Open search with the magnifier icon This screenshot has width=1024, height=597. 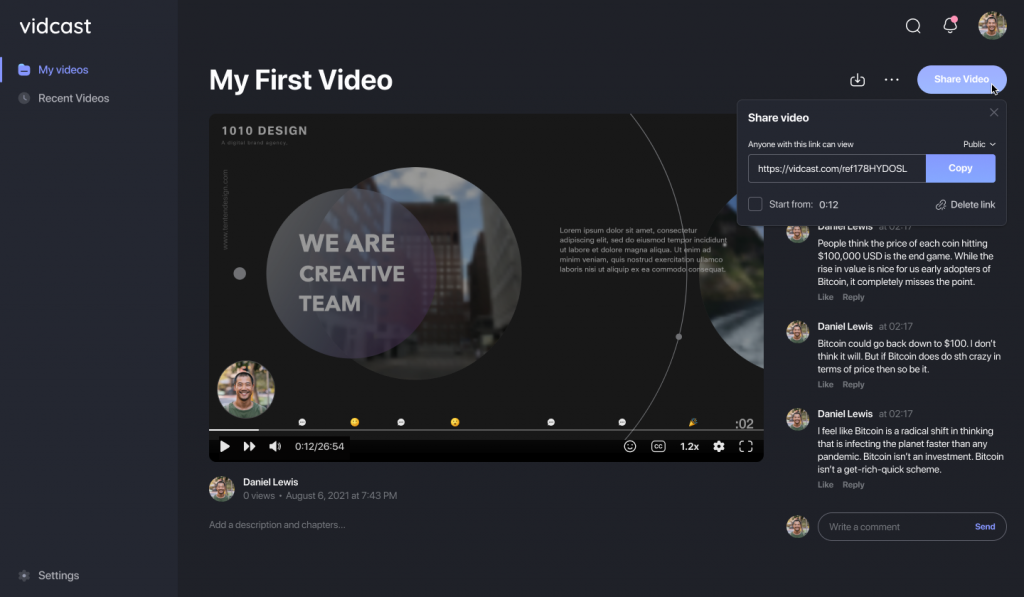coord(912,26)
